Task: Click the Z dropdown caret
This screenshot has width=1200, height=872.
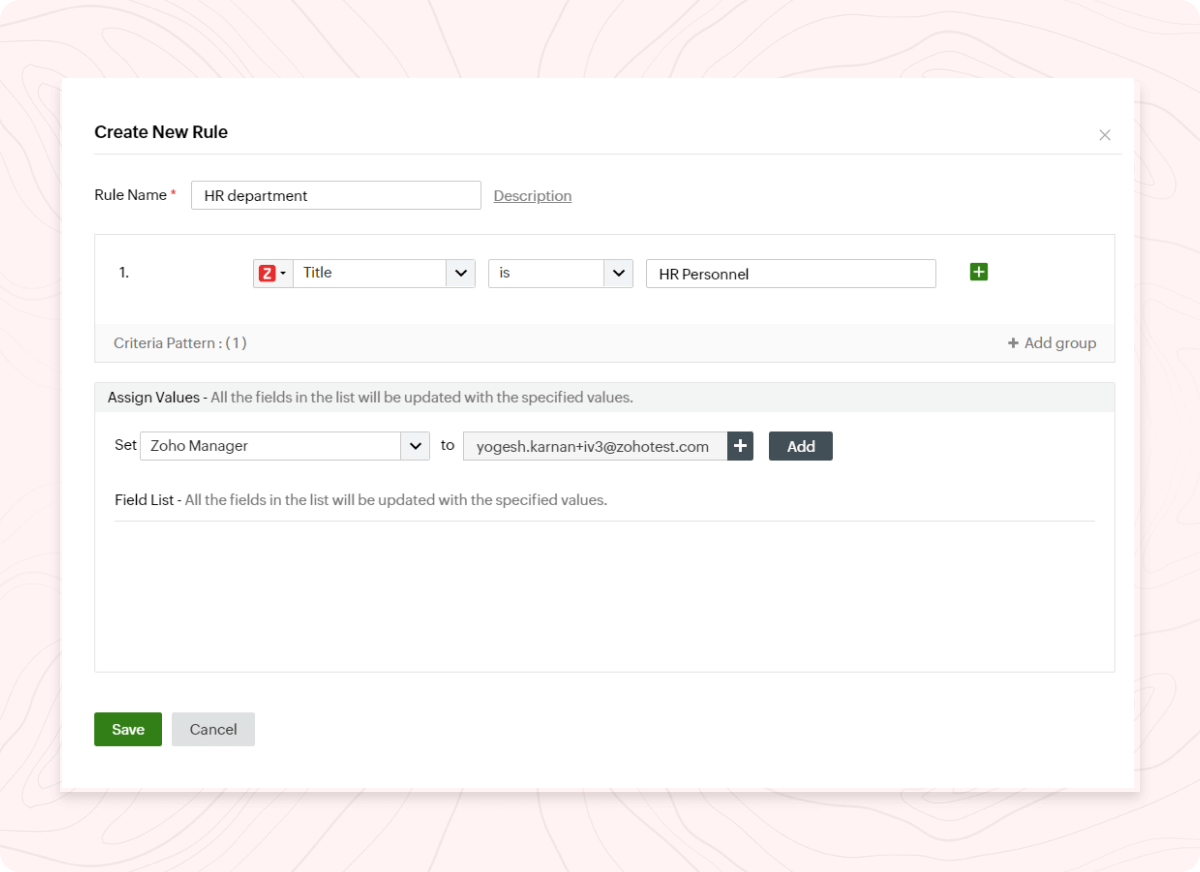Action: pyautogui.click(x=285, y=272)
